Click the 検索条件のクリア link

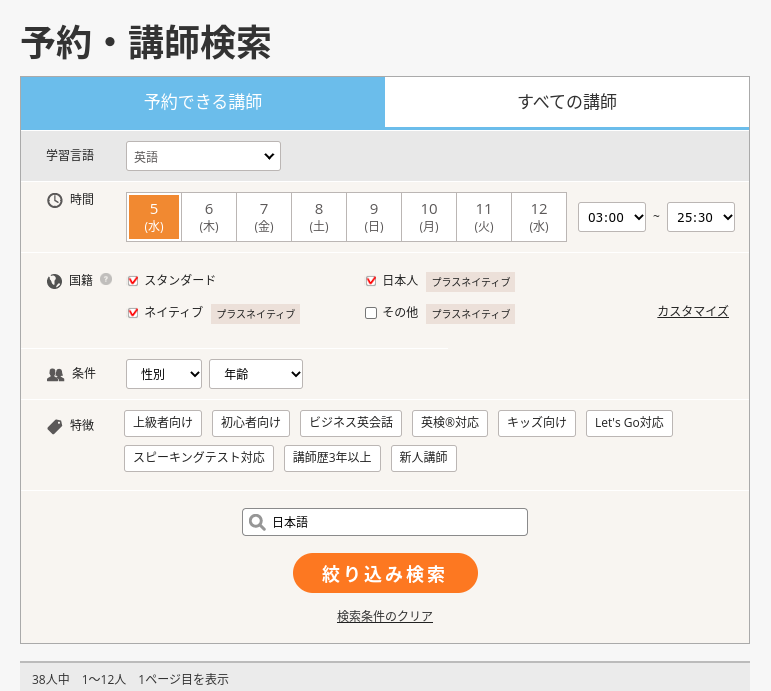[385, 616]
